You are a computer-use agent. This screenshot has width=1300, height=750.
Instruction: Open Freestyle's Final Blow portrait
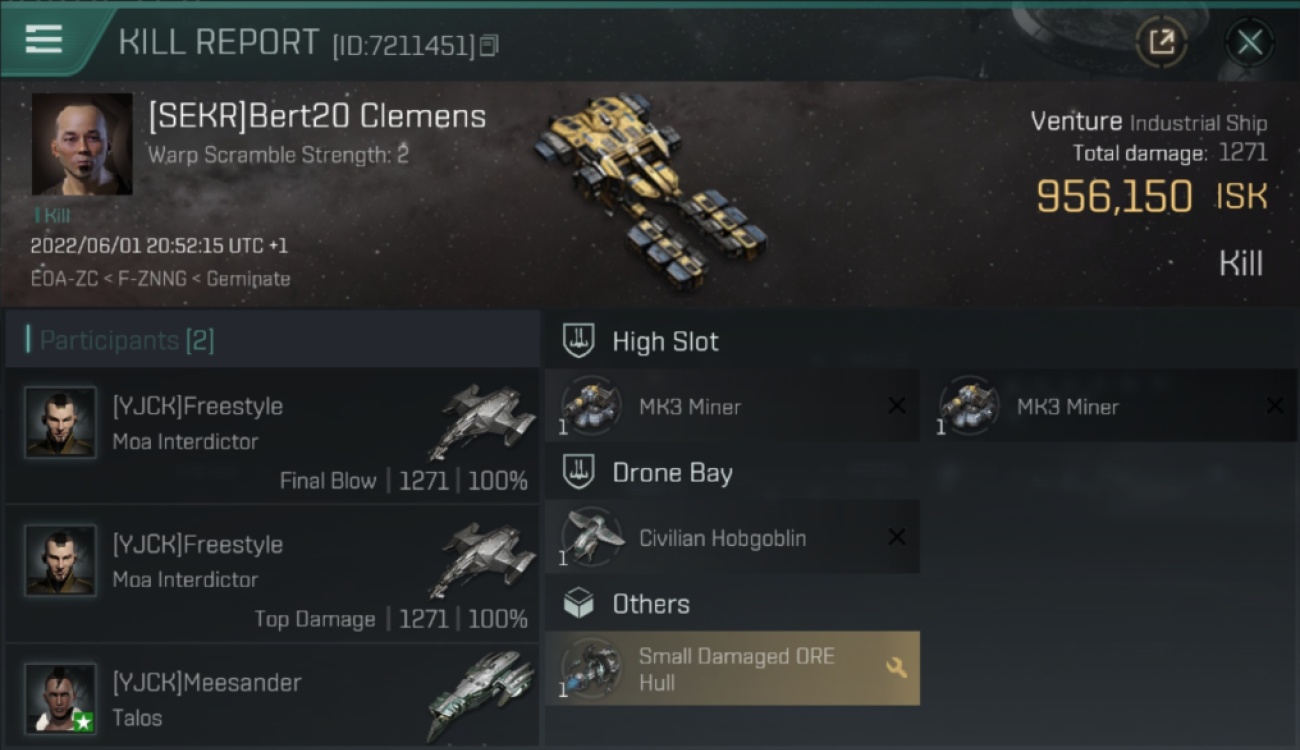tap(61, 422)
